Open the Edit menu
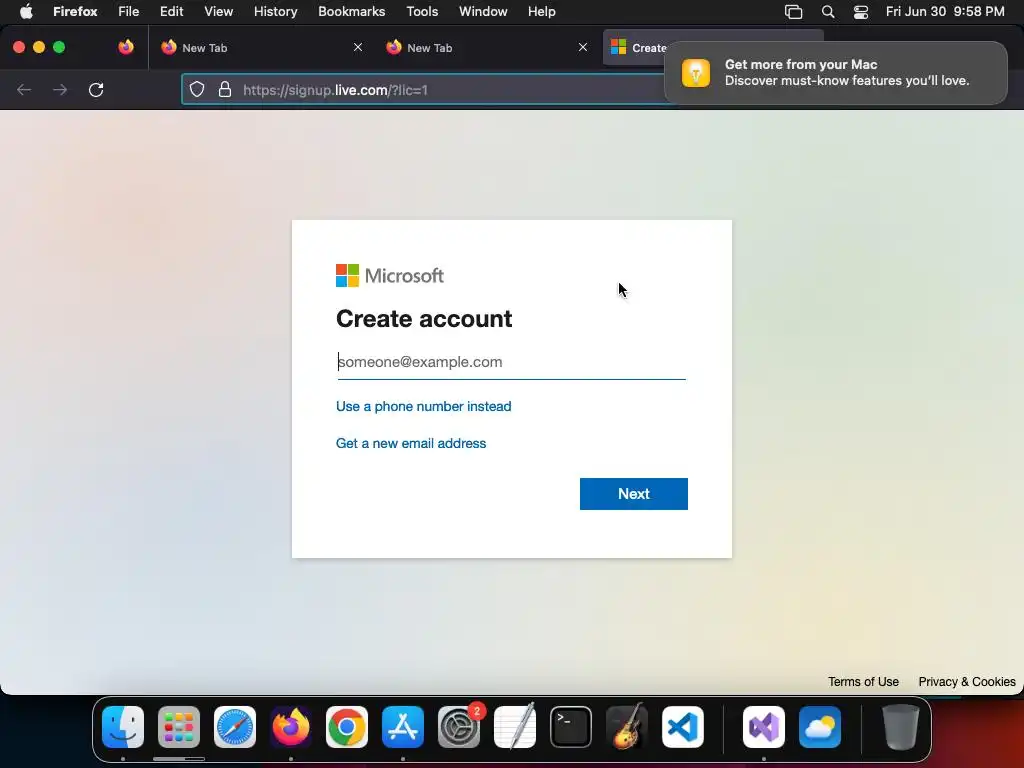This screenshot has height=768, width=1024. pyautogui.click(x=172, y=12)
